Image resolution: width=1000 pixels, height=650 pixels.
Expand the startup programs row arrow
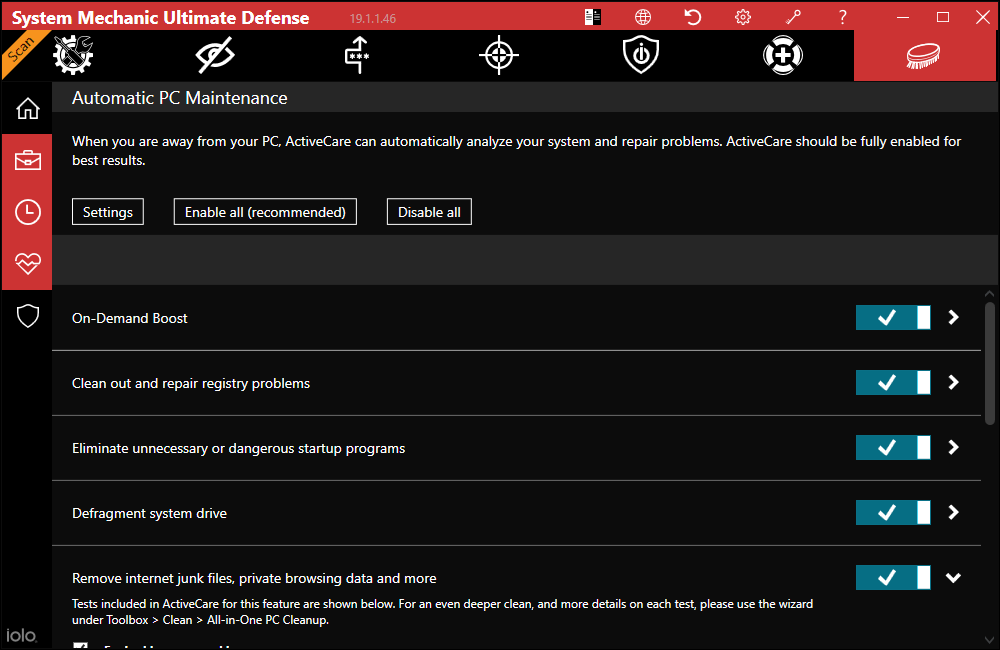point(953,448)
